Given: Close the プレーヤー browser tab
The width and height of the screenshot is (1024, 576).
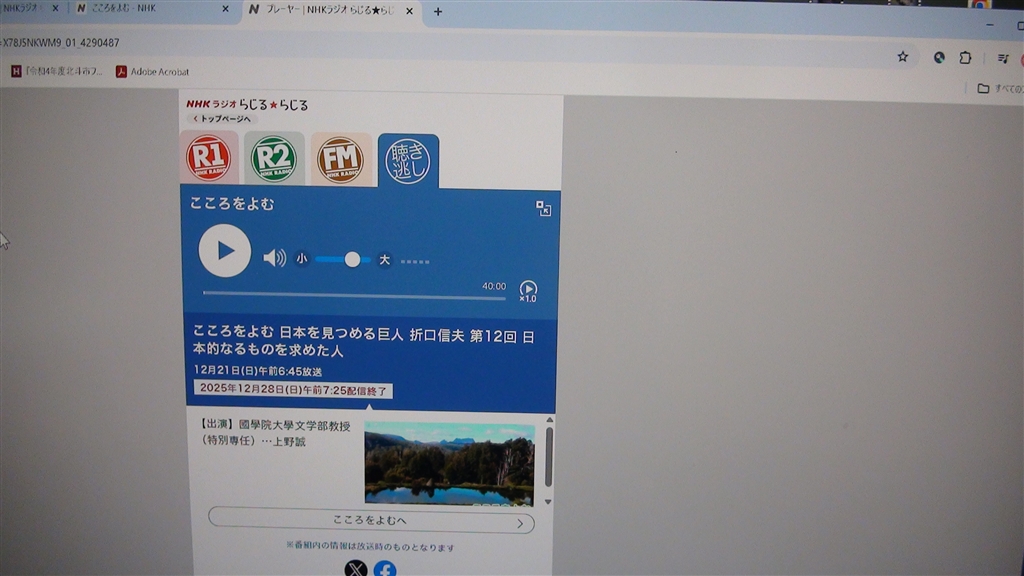Looking at the screenshot, I should [409, 11].
